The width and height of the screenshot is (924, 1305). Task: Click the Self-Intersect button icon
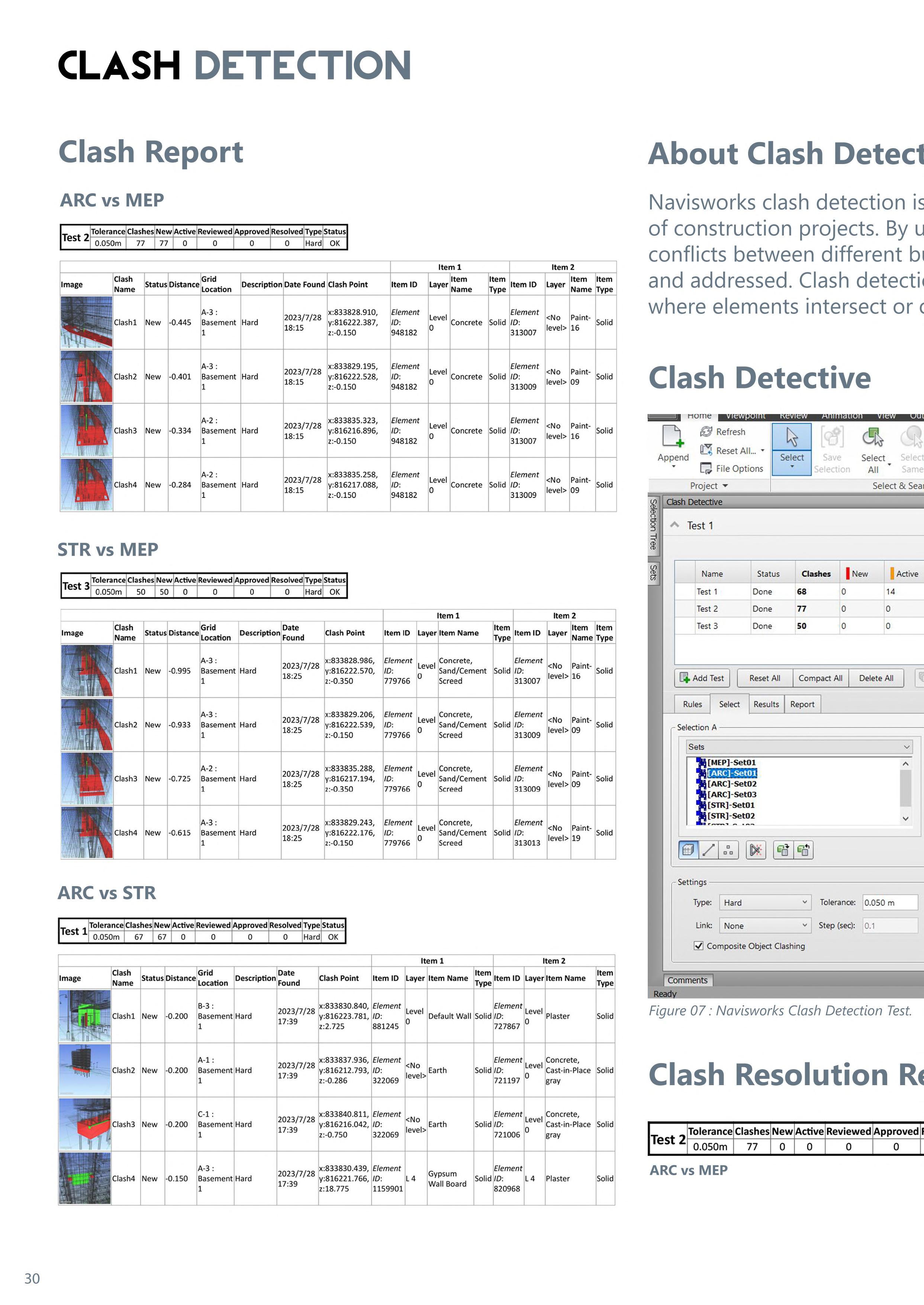click(x=756, y=850)
